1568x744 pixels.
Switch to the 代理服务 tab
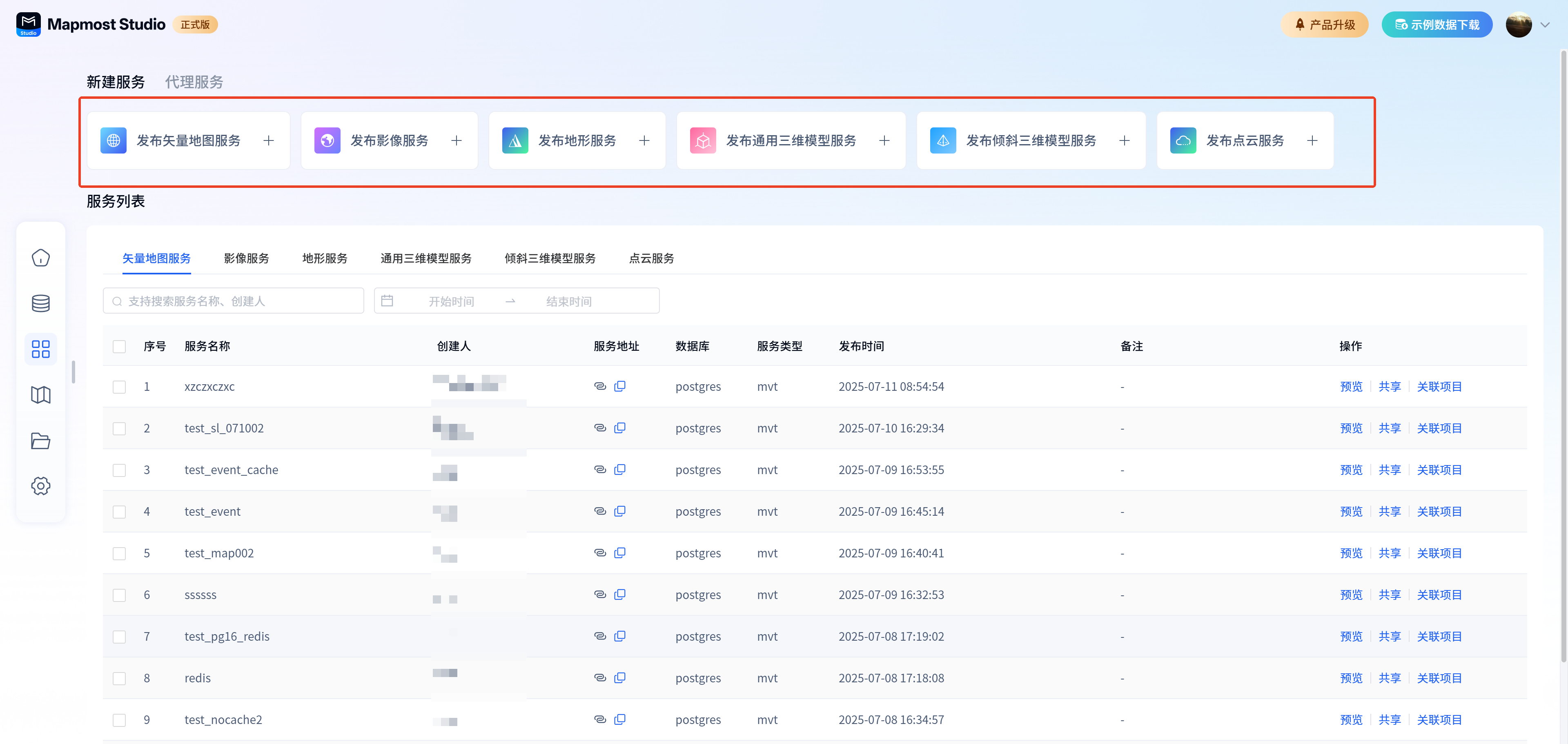click(x=194, y=82)
